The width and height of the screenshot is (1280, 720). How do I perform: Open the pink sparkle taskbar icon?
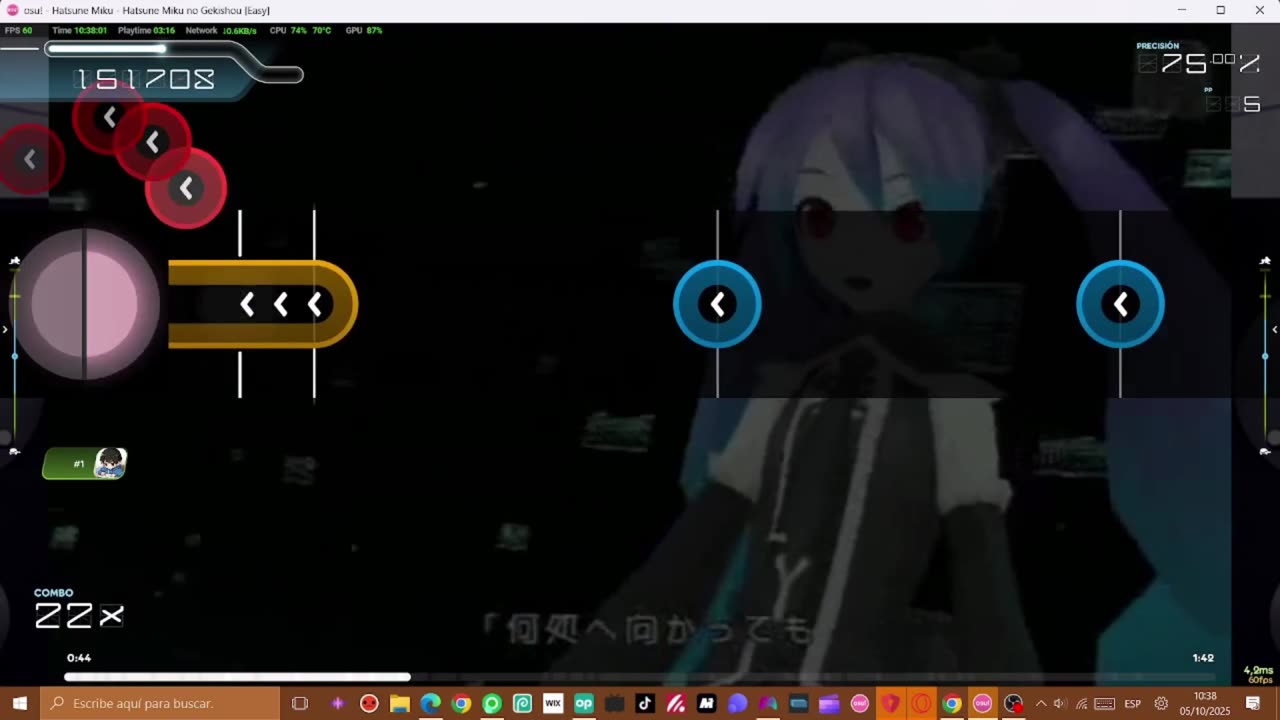[x=338, y=703]
